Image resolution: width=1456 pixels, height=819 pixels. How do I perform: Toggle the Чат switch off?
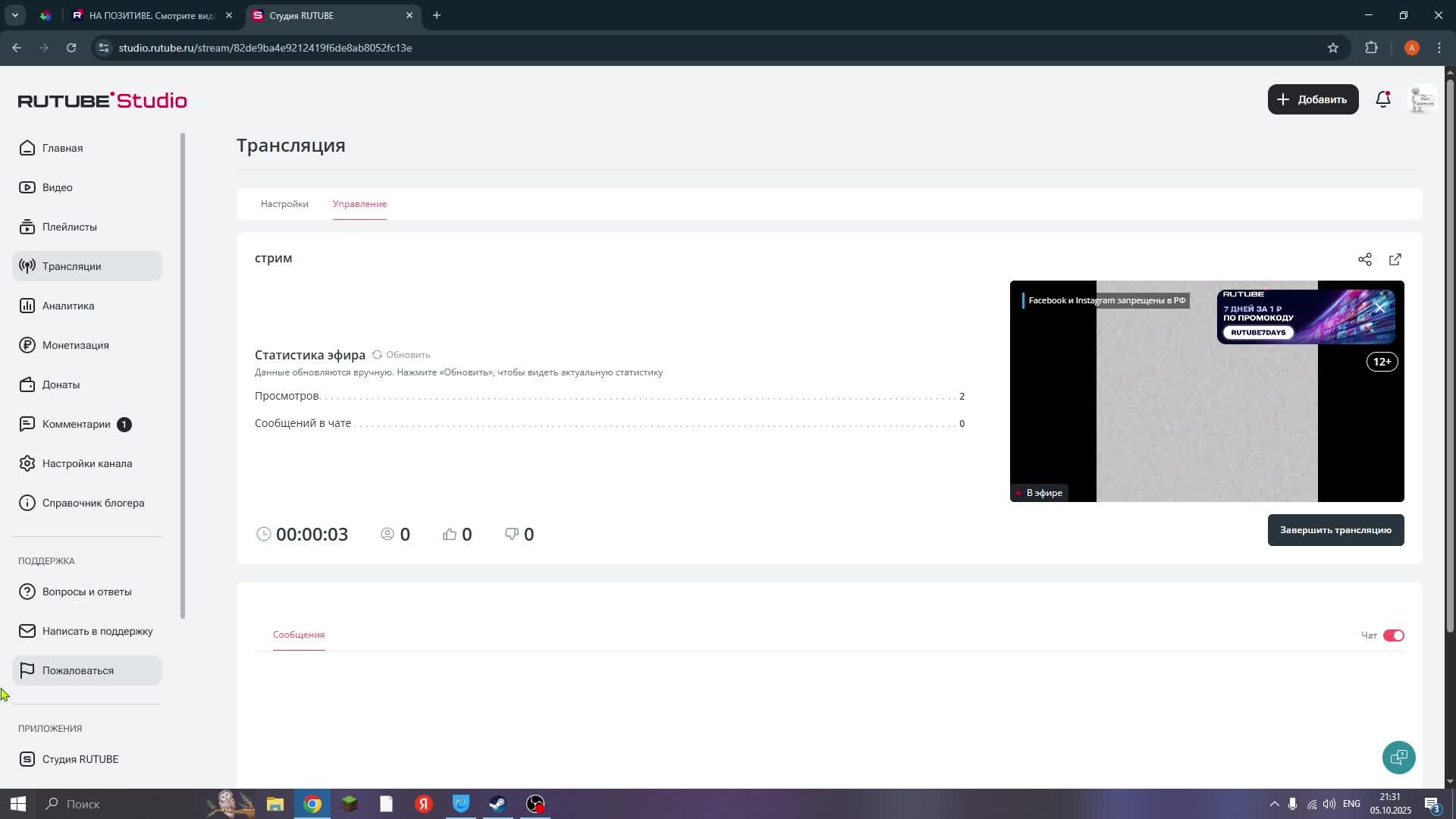tap(1393, 635)
